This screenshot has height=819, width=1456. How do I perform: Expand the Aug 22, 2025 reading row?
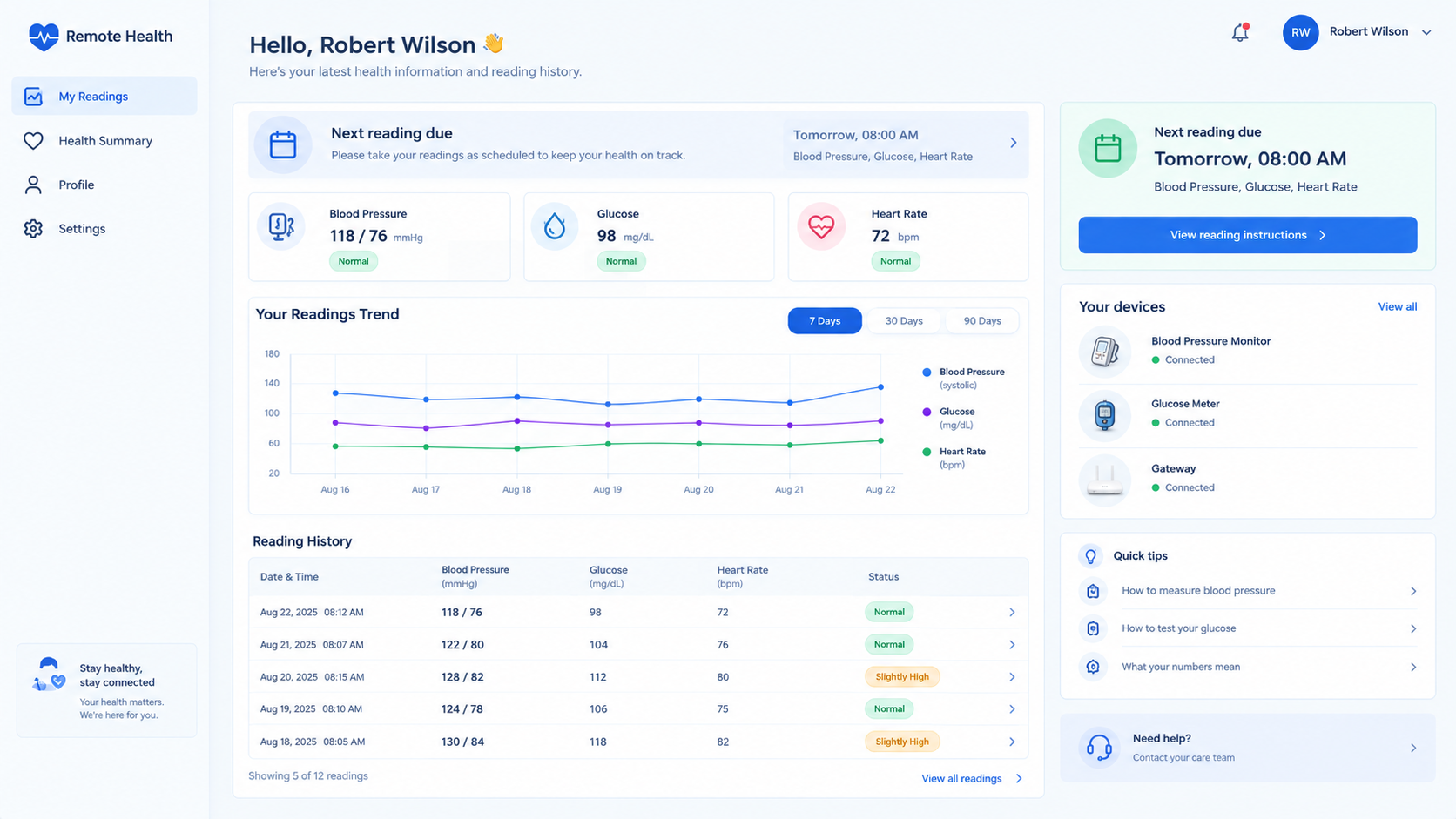pyautogui.click(x=1012, y=613)
